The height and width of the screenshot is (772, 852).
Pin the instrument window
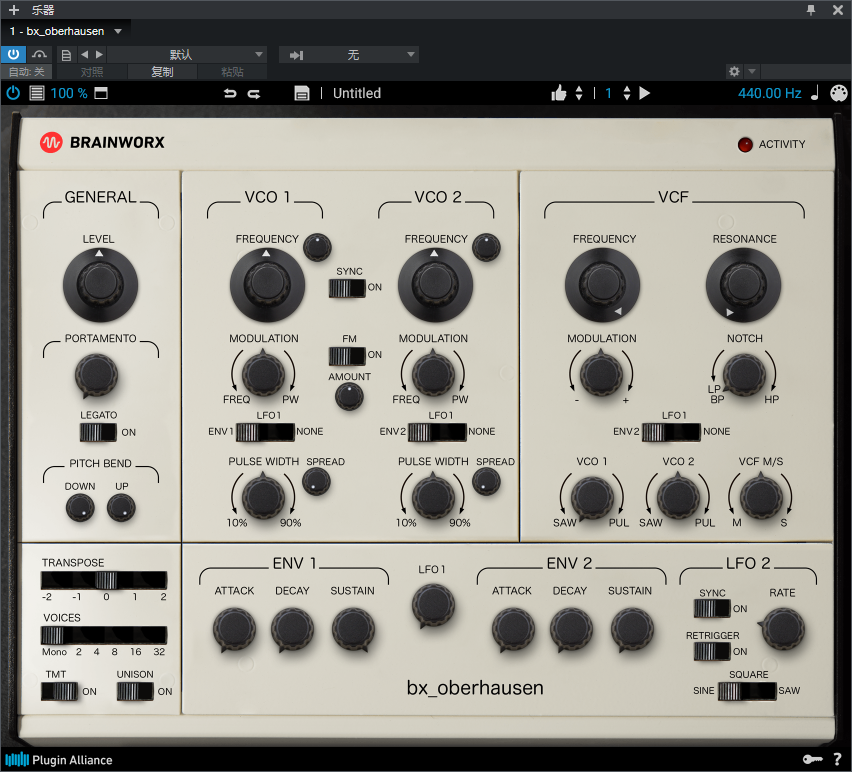811,10
